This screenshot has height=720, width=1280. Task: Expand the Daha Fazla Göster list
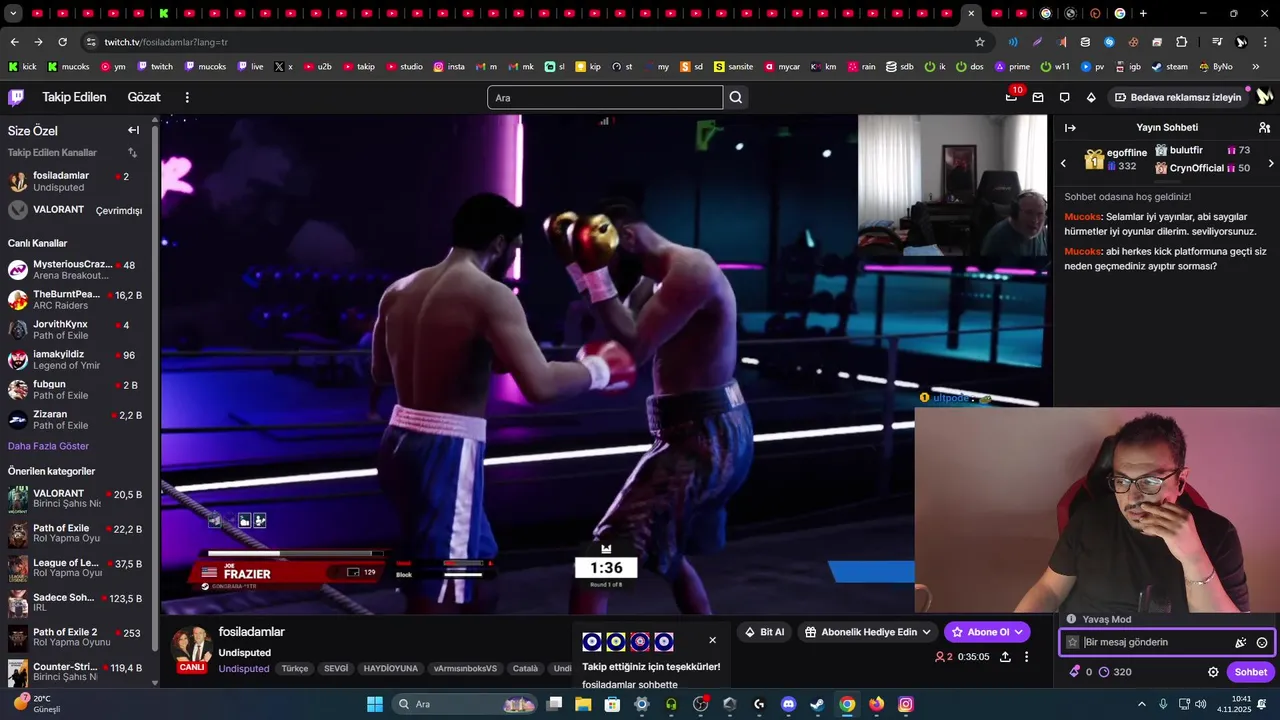coord(48,446)
